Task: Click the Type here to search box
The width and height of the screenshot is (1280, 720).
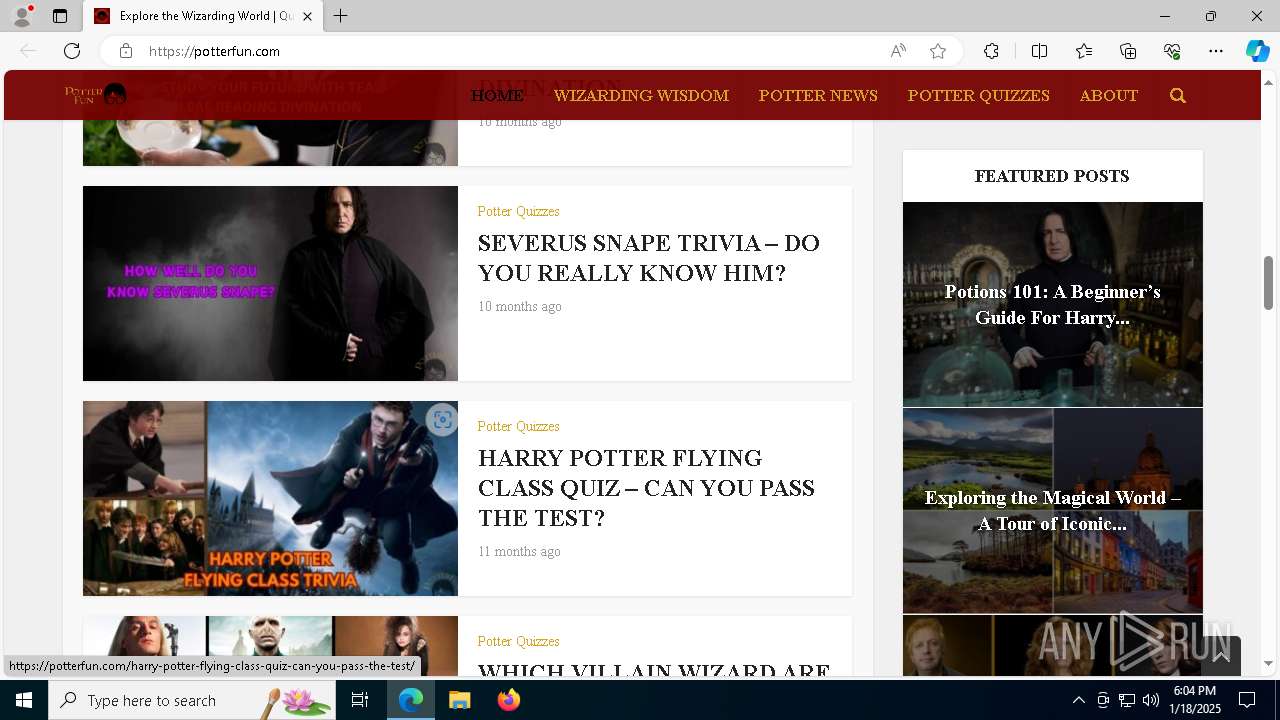Action: click(192, 700)
